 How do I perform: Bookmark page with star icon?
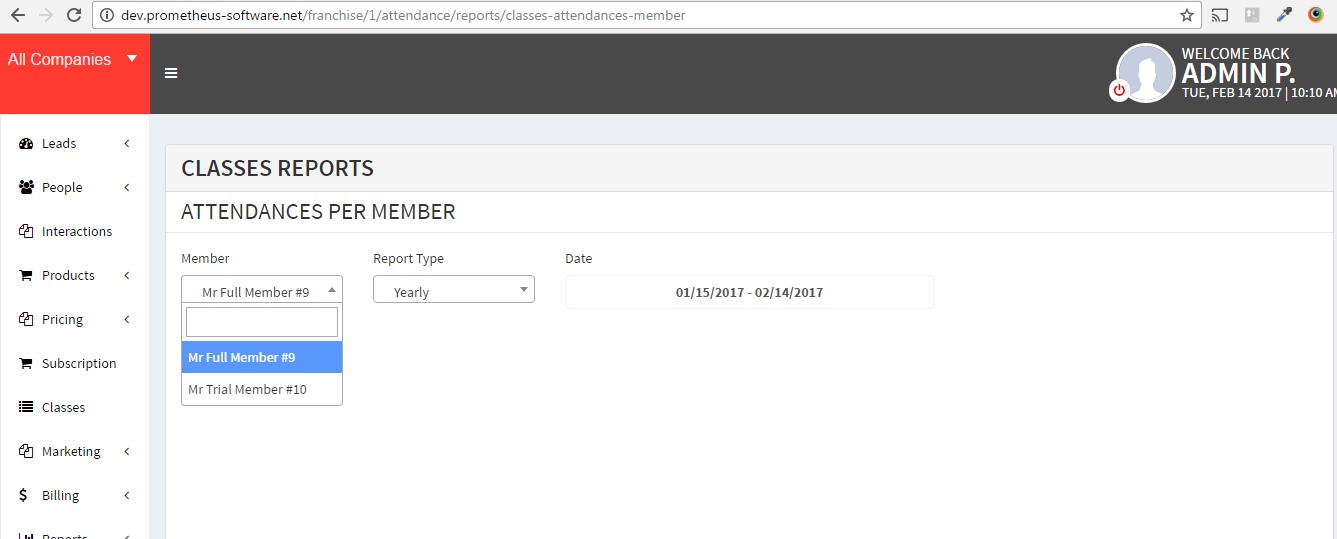1186,15
